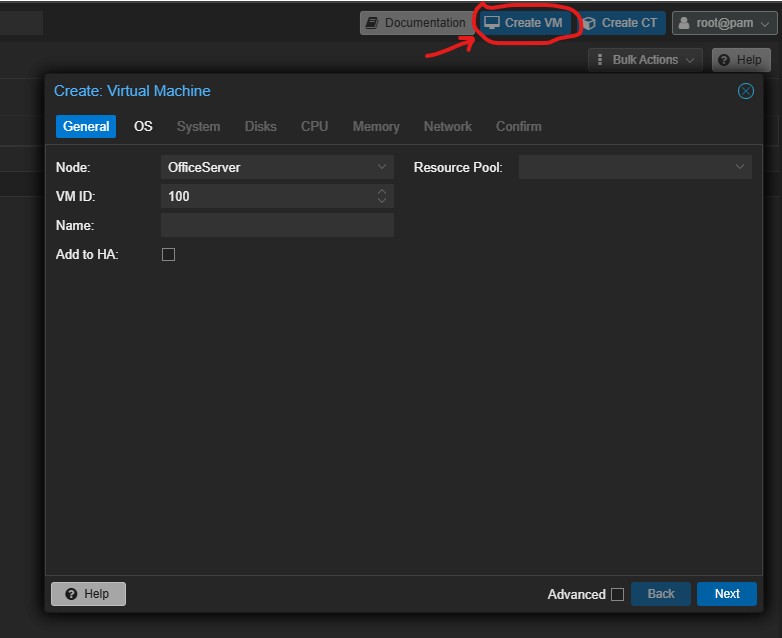The width and height of the screenshot is (782, 638).
Task: Click into the Name text field
Action: tap(277, 226)
